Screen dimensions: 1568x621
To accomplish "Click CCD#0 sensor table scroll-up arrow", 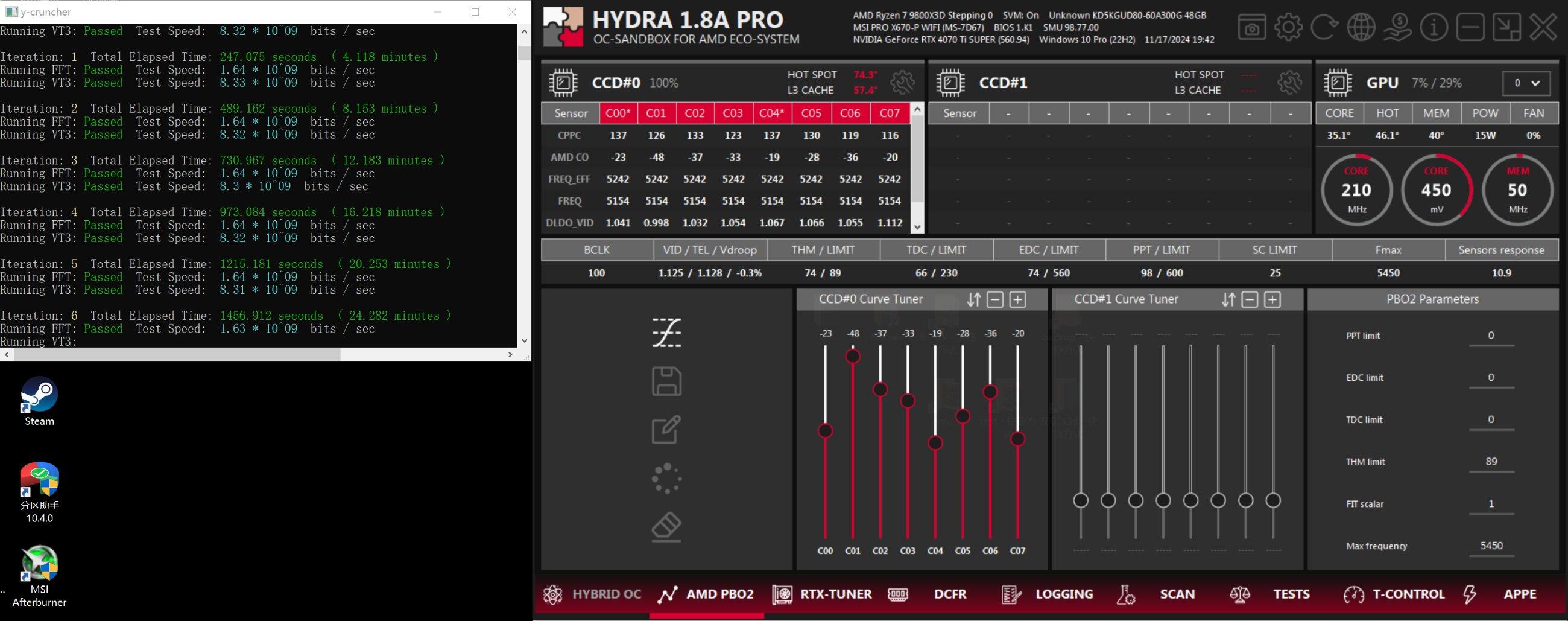I will click(917, 109).
